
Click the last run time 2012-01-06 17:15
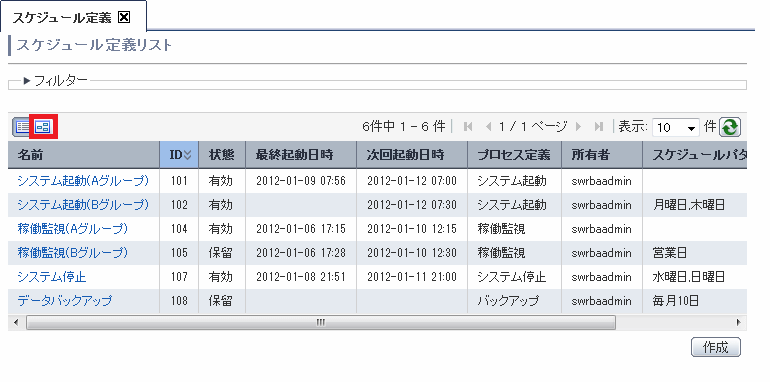tap(301, 229)
